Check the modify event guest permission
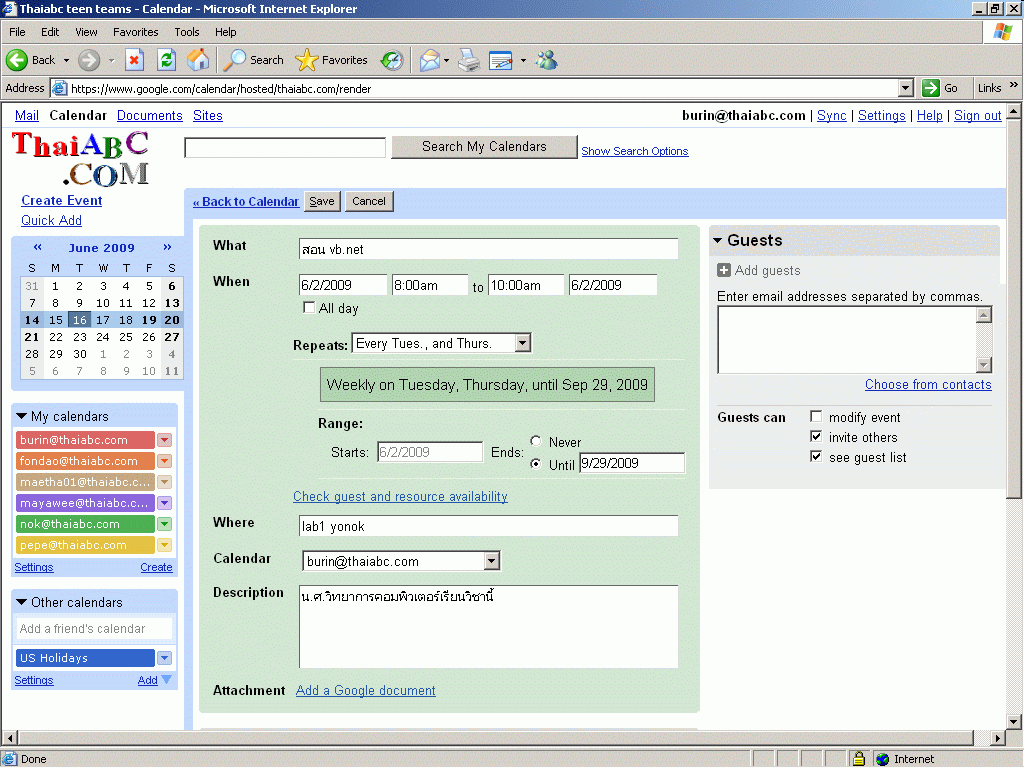The image size is (1024, 768). [x=817, y=417]
